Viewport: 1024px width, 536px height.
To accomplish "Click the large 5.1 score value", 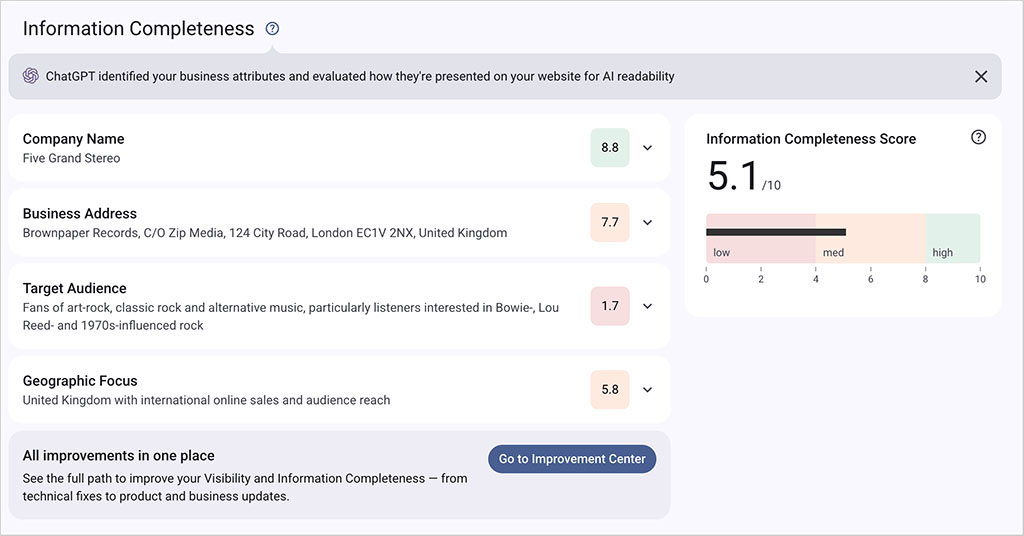I will [x=733, y=176].
